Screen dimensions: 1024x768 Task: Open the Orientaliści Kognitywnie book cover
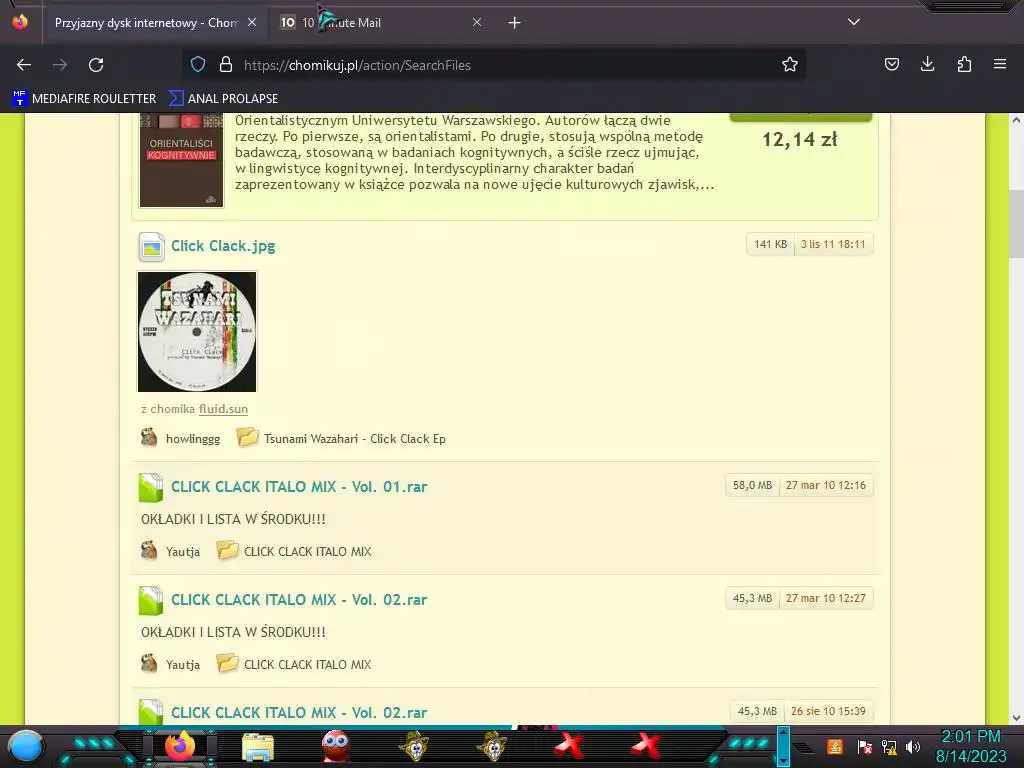pyautogui.click(x=182, y=160)
